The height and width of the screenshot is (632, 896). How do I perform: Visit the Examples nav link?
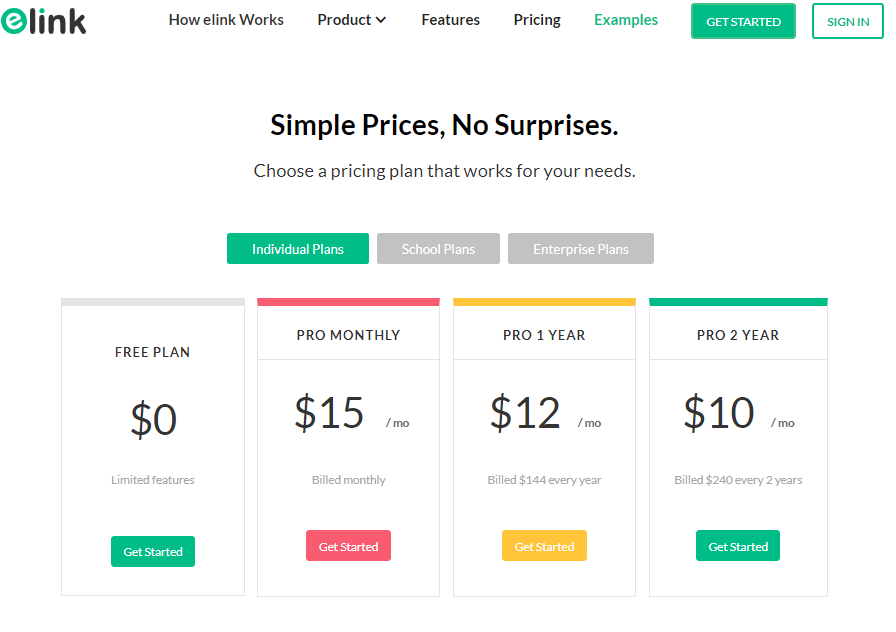[626, 20]
